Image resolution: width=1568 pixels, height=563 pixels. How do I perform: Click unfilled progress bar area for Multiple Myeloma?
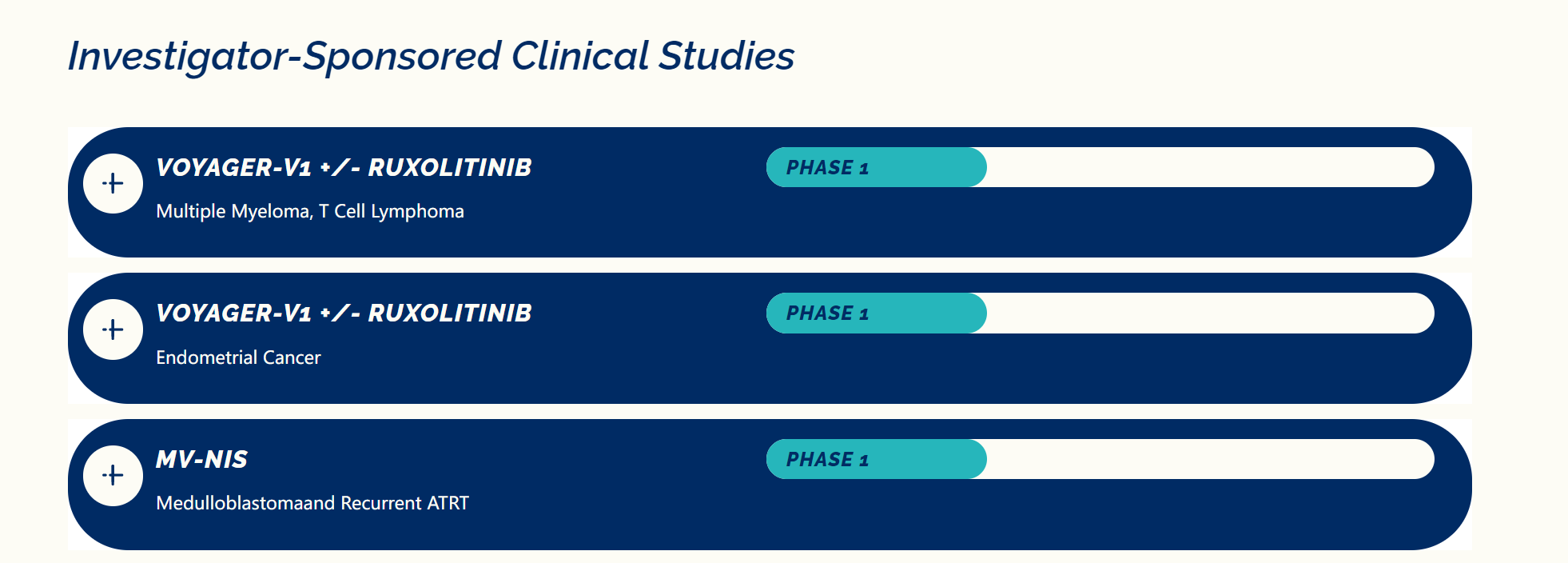pyautogui.click(x=1207, y=167)
